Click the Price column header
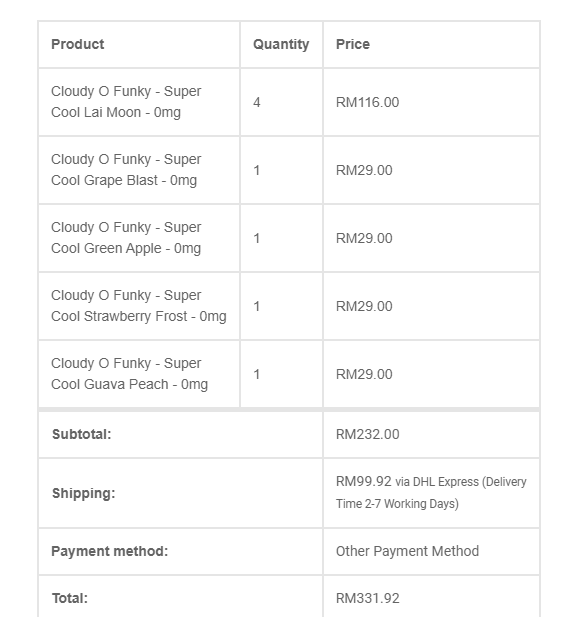The width and height of the screenshot is (565, 617). click(353, 44)
